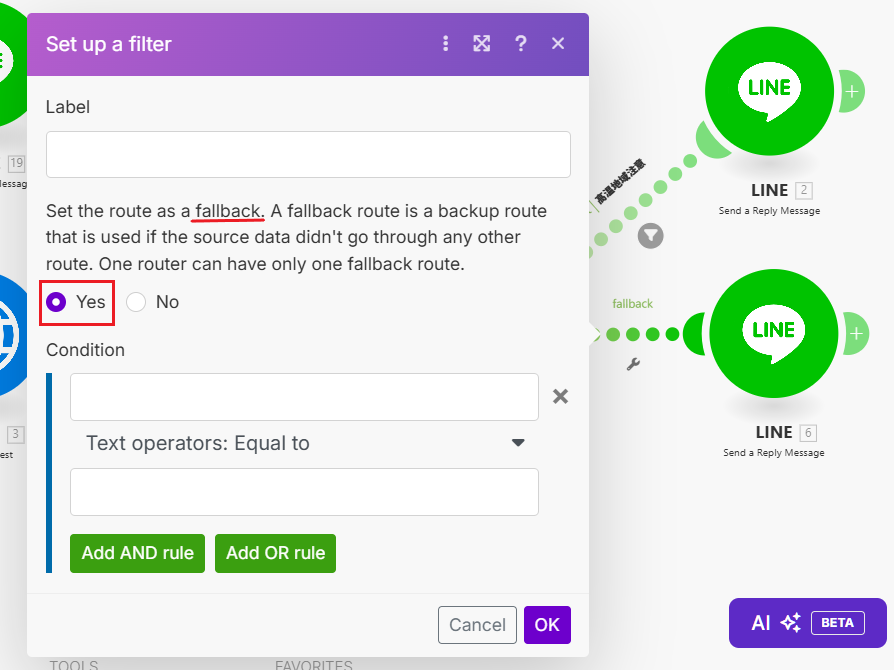This screenshot has height=670, width=894.
Task: Click the Send a Reply Message text under LINE 6
Action: 774,453
